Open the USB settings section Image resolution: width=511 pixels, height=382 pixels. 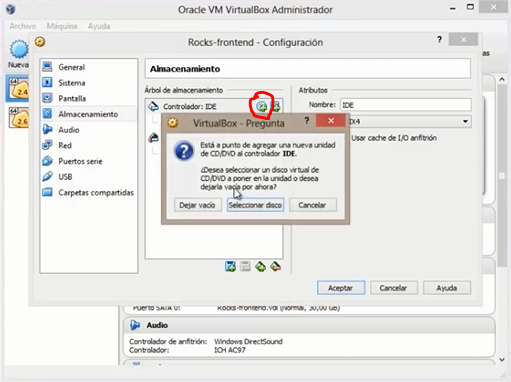[x=88, y=177]
